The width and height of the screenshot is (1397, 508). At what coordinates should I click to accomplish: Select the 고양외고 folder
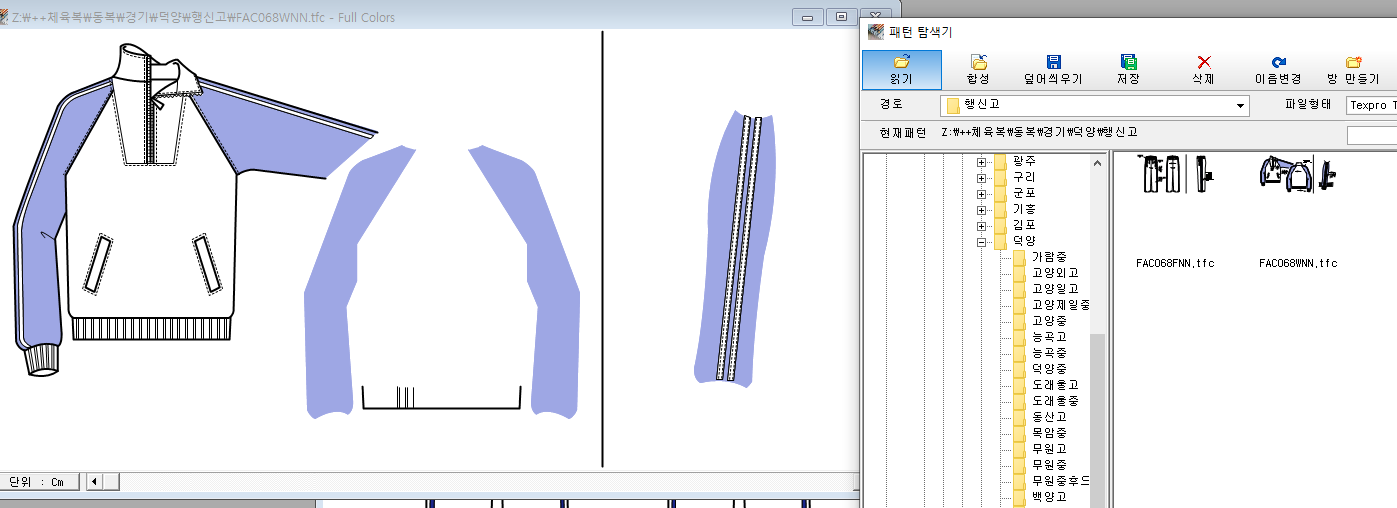point(1055,273)
